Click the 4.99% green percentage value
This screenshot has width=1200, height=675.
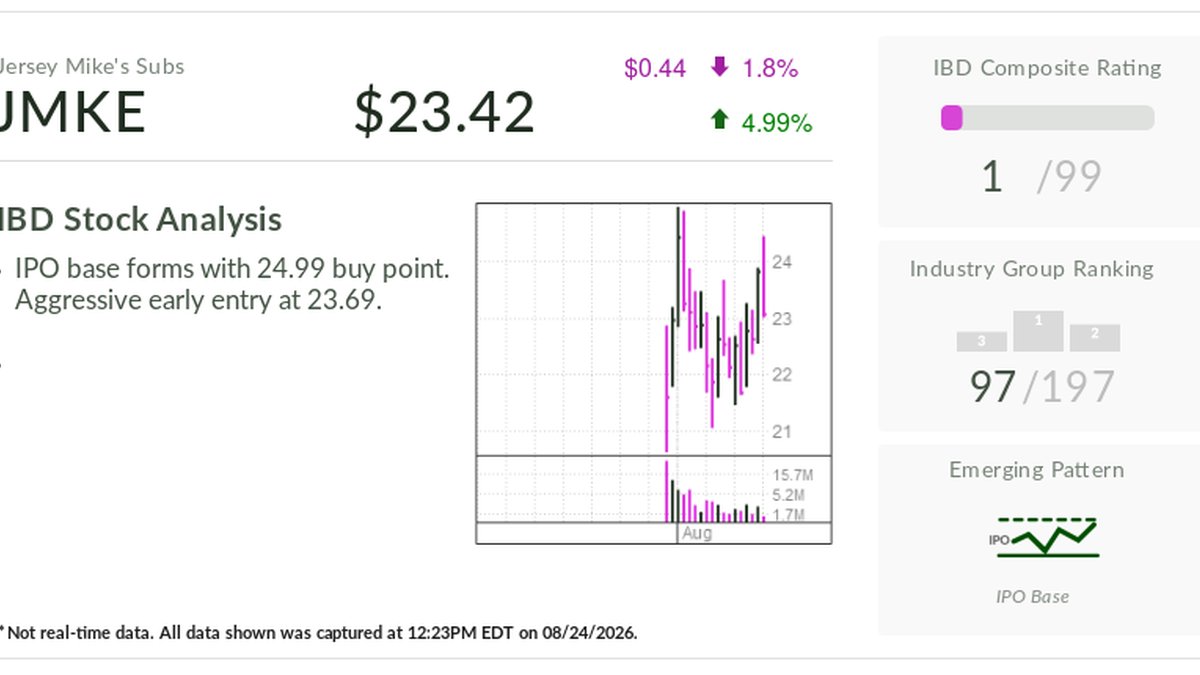coord(777,123)
